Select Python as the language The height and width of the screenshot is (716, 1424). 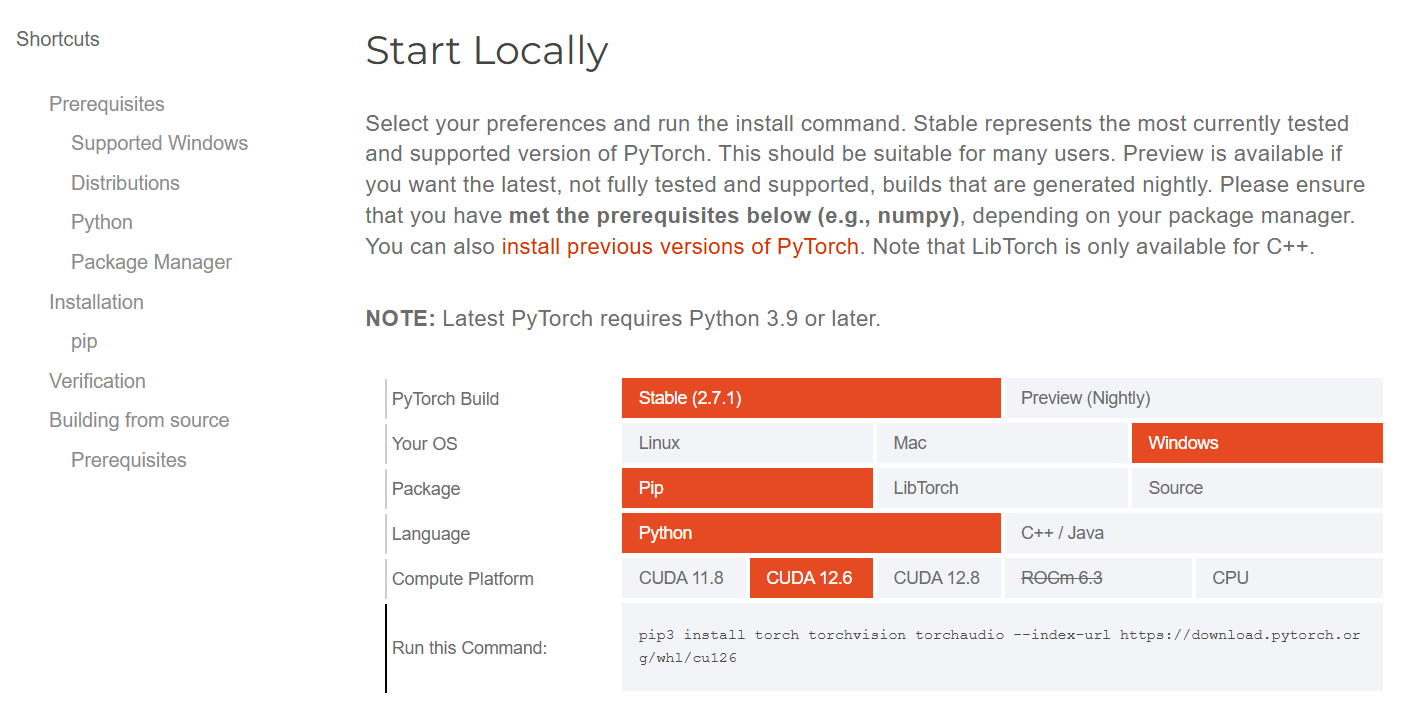(x=811, y=533)
